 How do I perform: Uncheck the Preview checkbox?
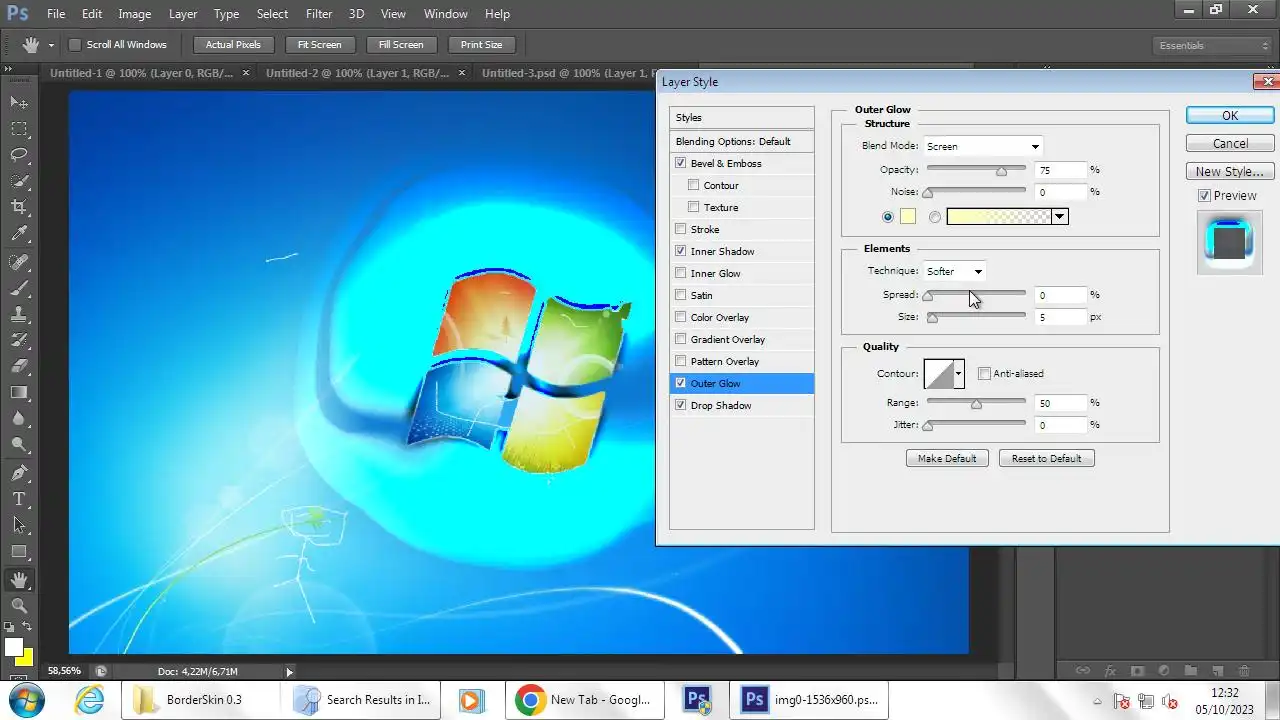pos(1205,196)
